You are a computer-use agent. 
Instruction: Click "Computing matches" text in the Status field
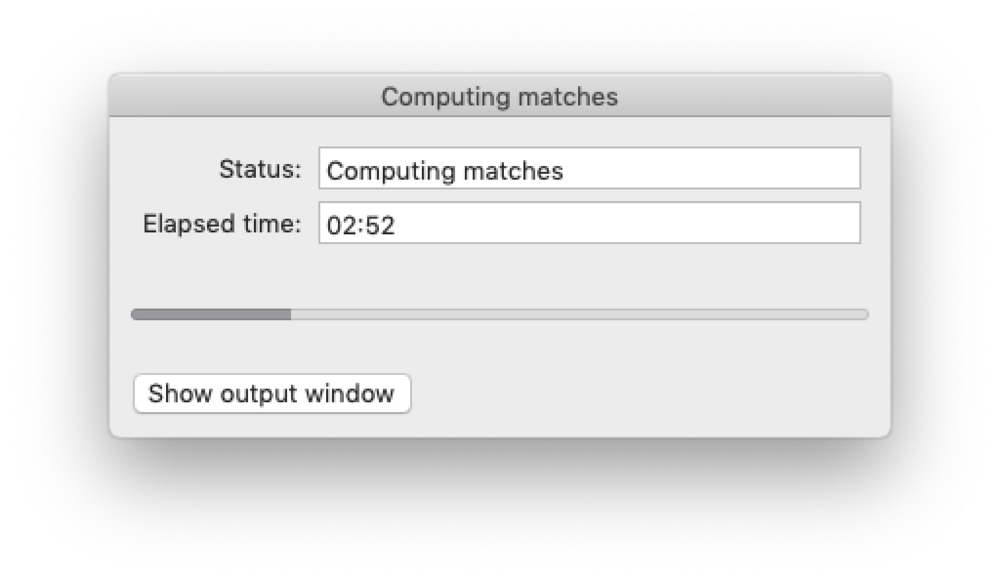445,171
